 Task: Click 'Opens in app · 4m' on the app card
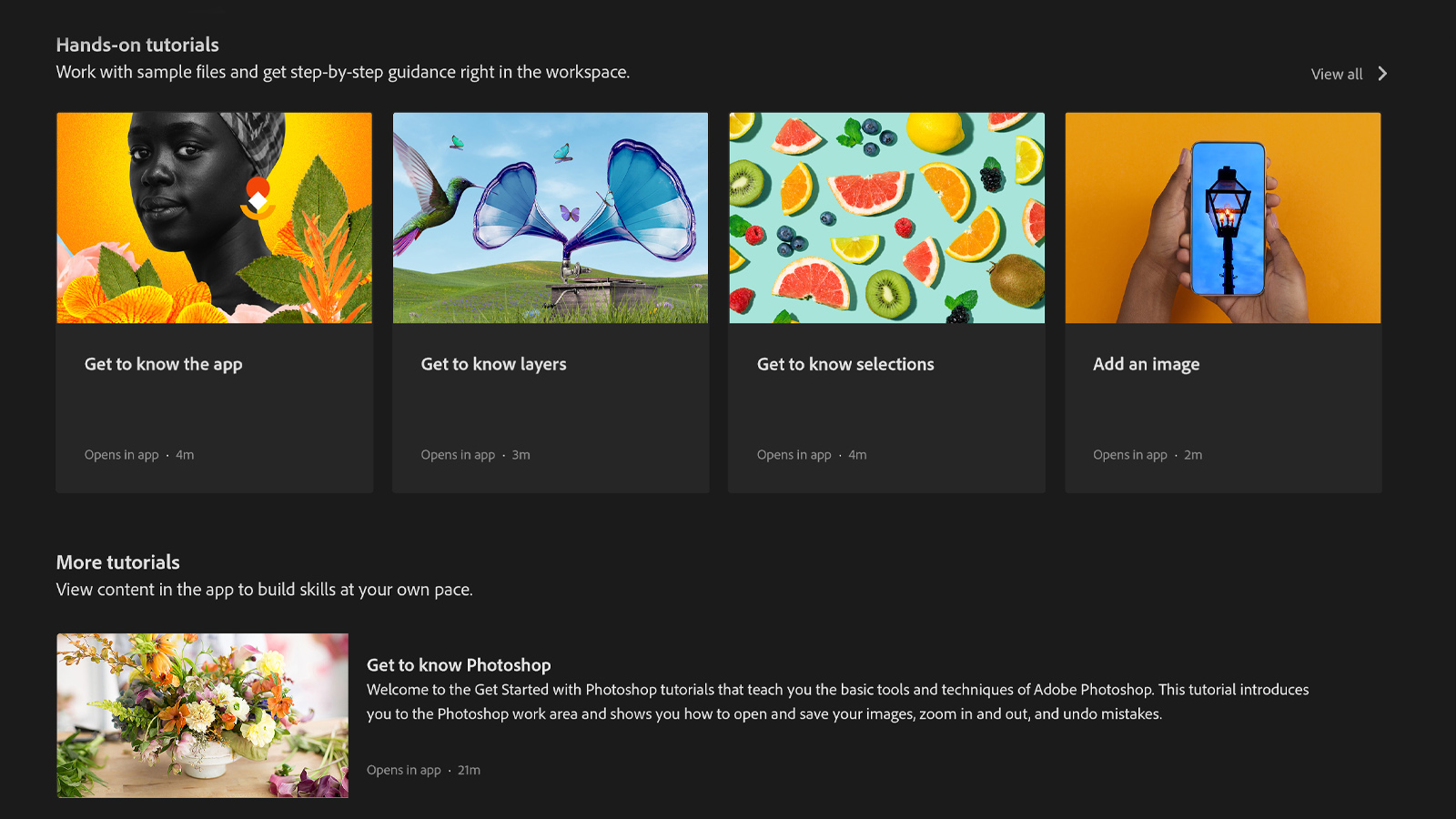[139, 455]
